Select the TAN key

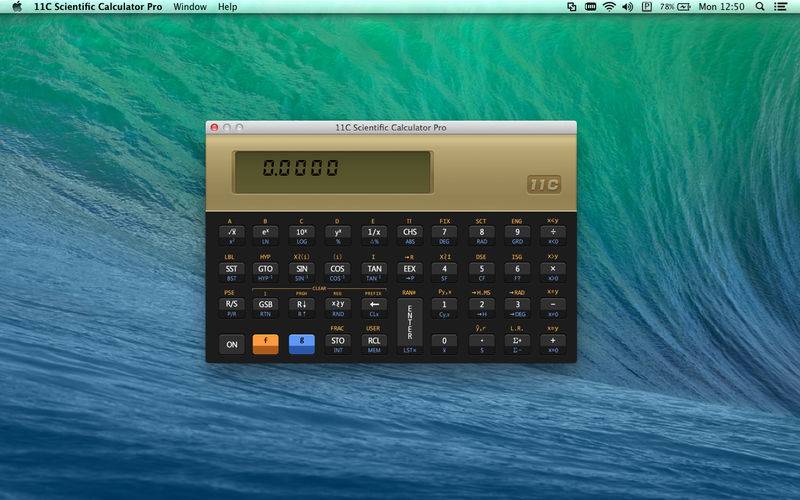[x=374, y=272]
